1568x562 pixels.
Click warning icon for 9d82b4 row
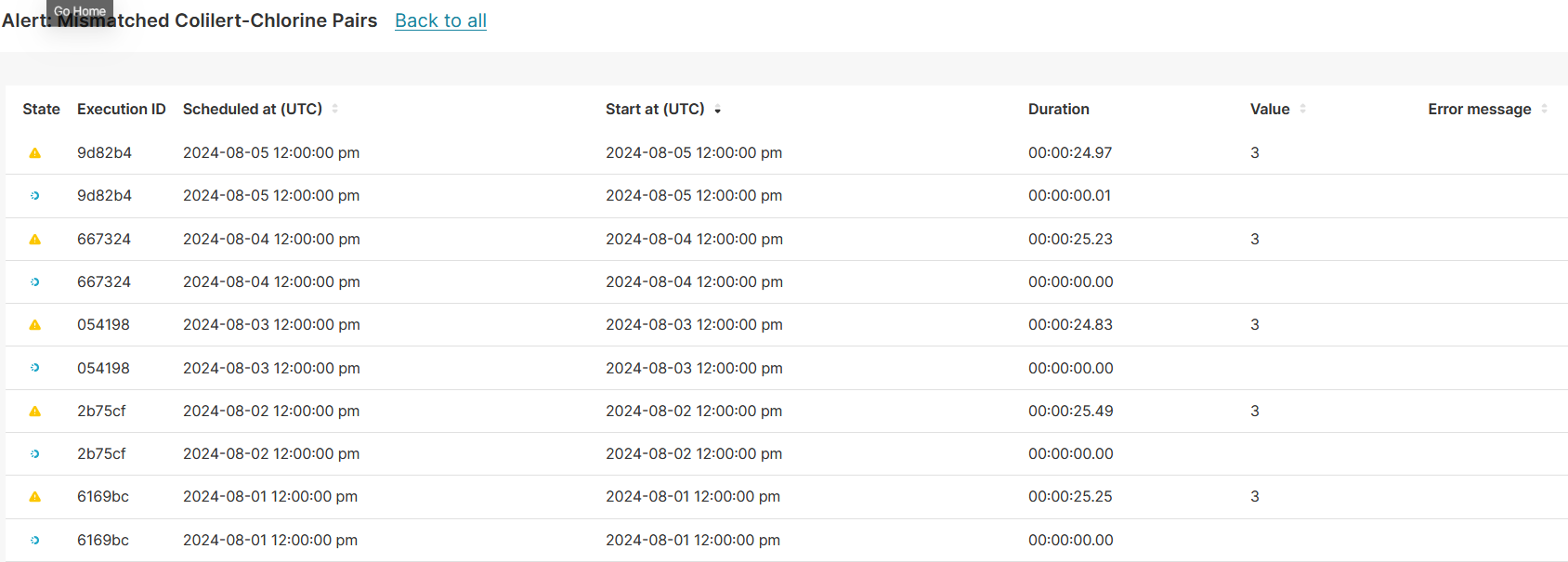point(35,153)
